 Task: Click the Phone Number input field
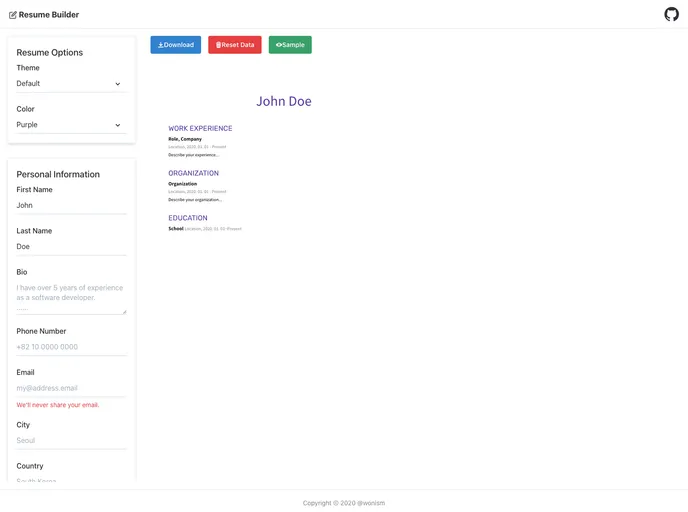pyautogui.click(x=72, y=347)
